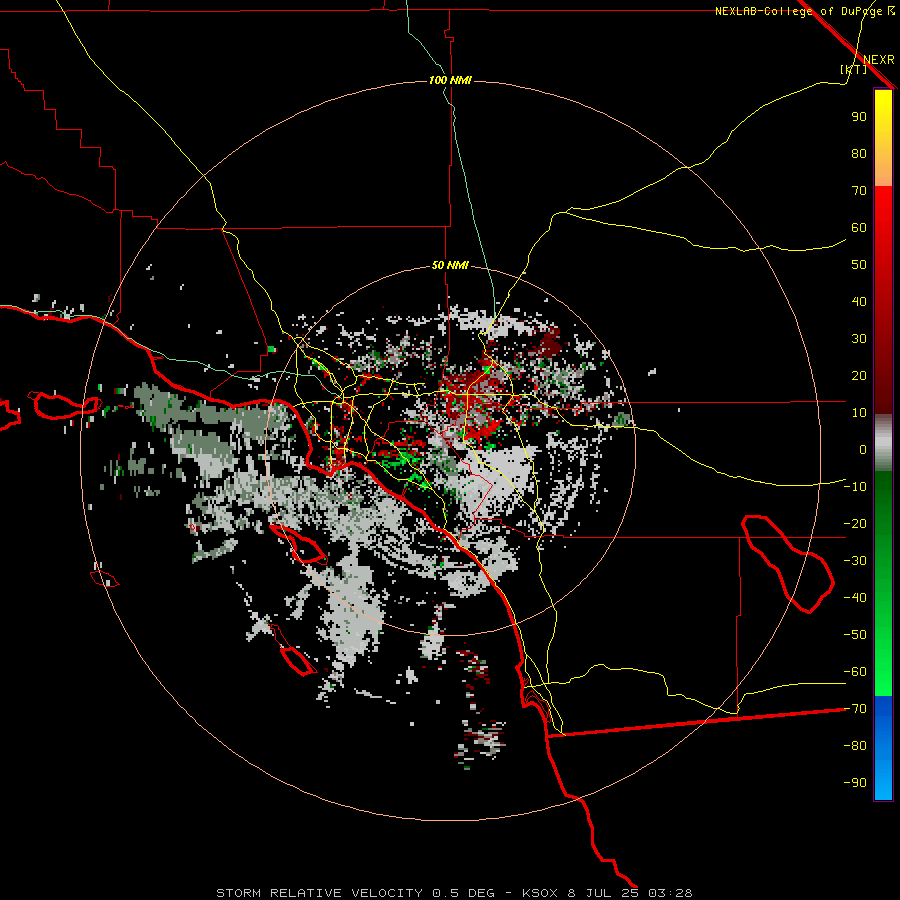Click the 60 value on the velocity scale

[x=859, y=228]
